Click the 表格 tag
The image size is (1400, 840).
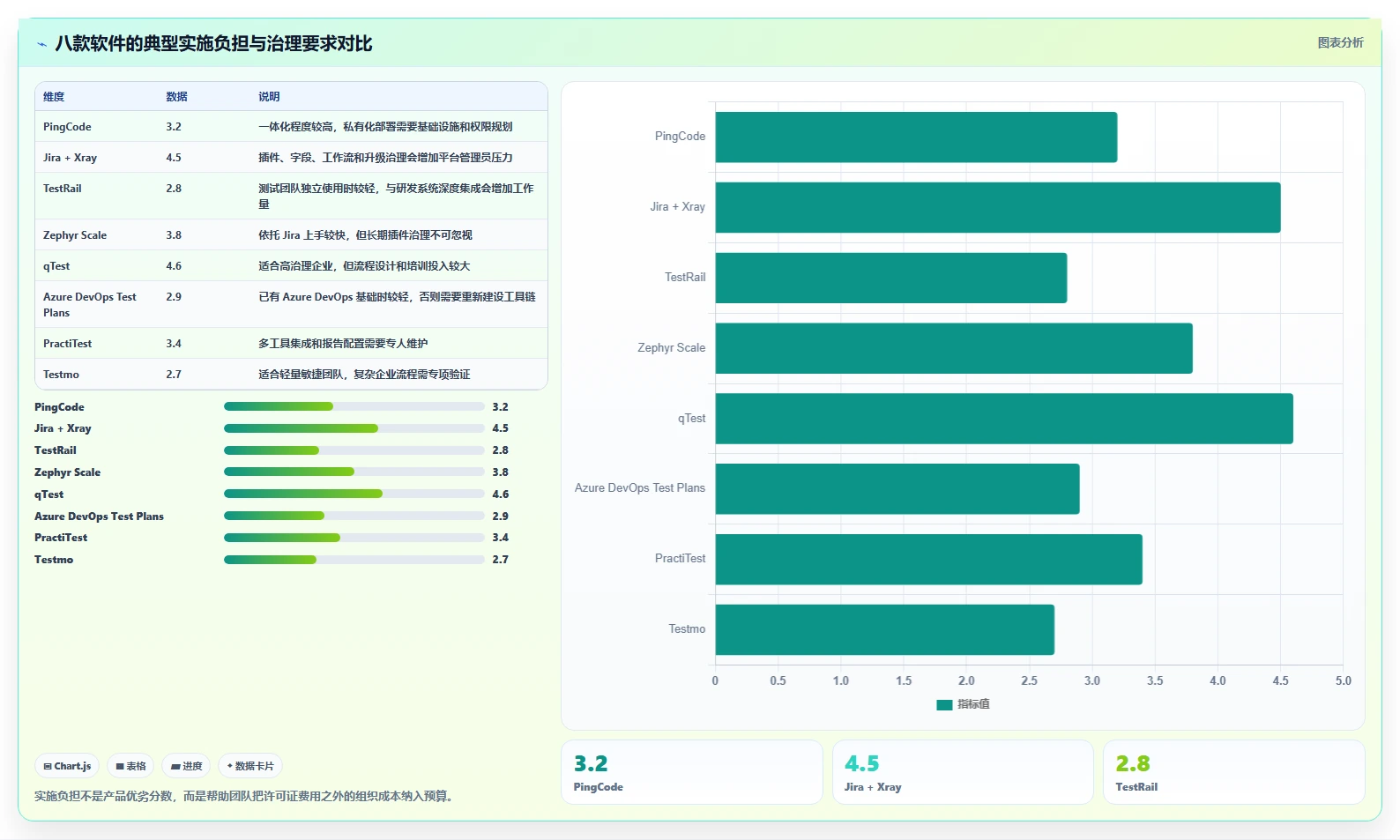(x=130, y=766)
